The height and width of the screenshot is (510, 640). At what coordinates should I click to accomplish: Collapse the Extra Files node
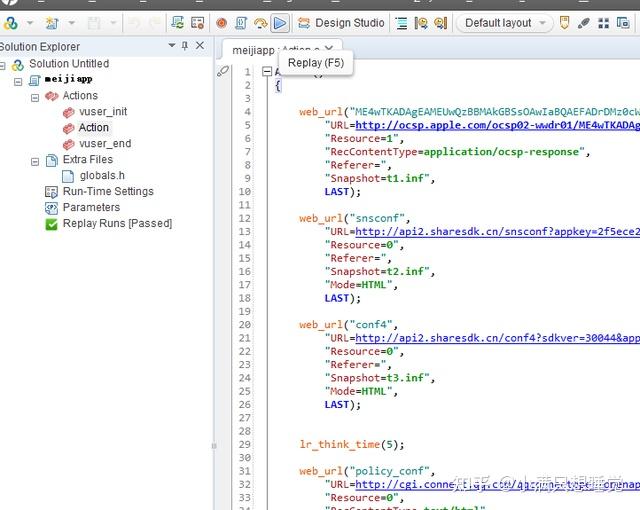pos(35,160)
